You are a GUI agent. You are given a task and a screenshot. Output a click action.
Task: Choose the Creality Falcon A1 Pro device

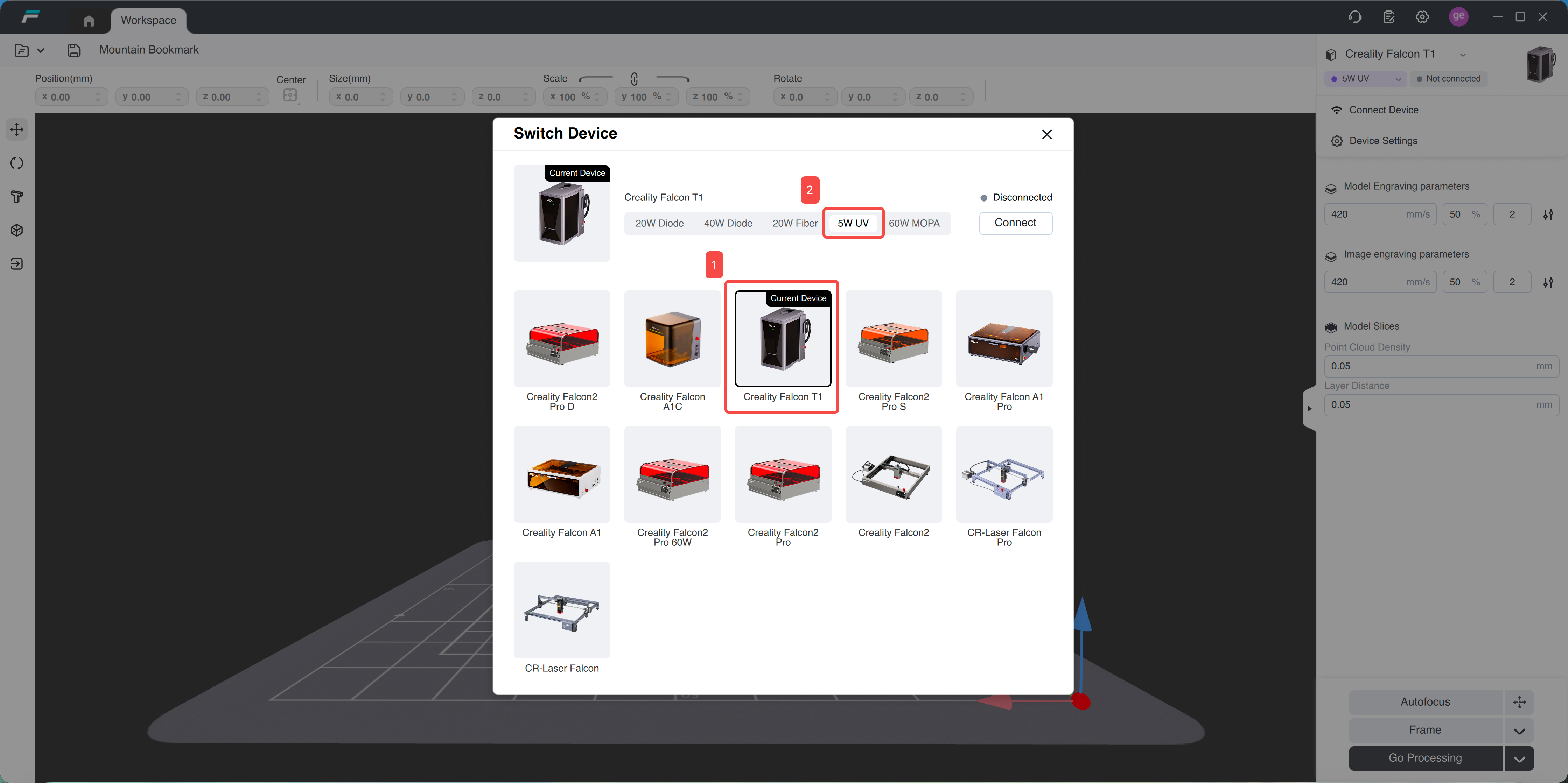1004,351
